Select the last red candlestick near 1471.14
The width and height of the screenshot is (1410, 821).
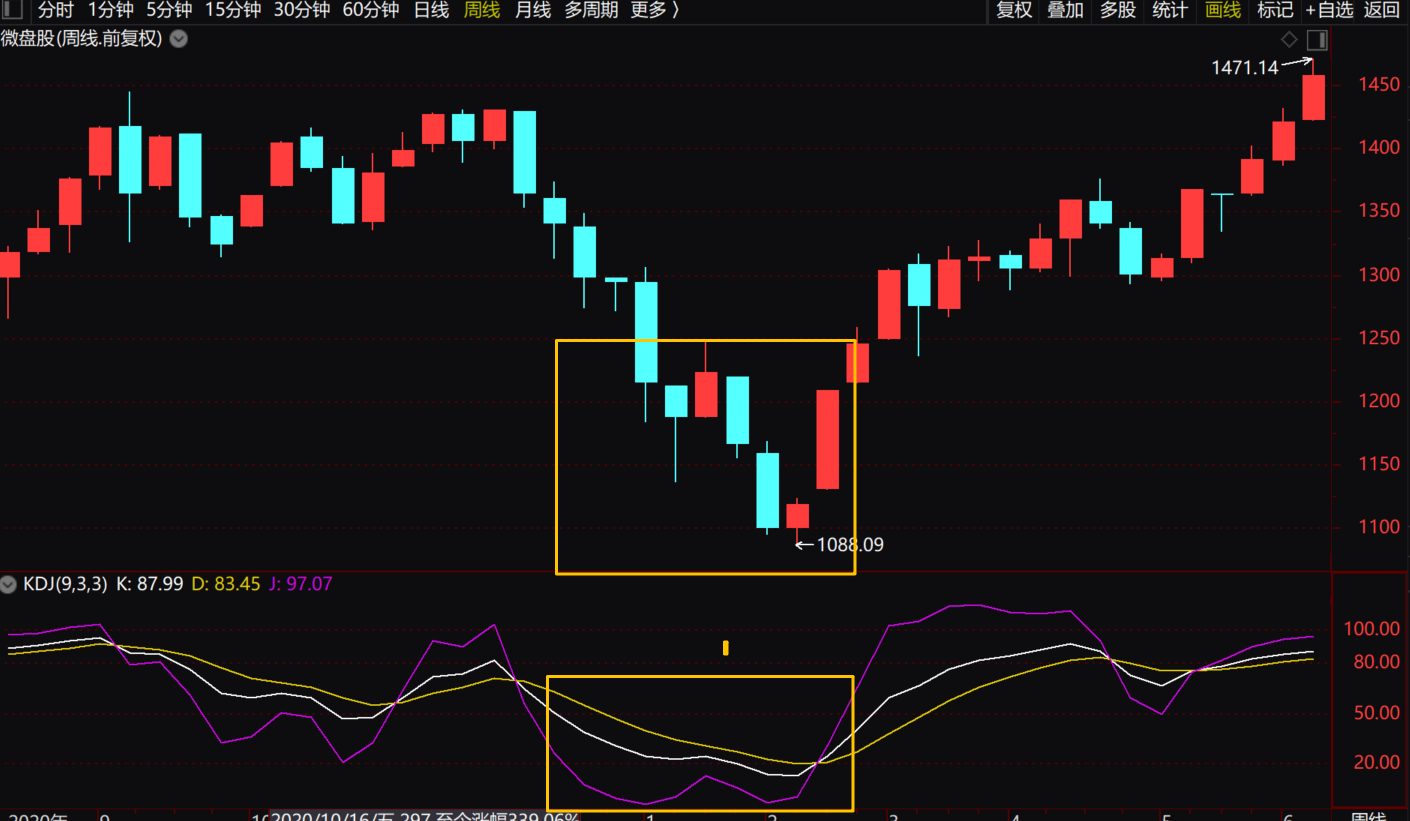(1313, 97)
